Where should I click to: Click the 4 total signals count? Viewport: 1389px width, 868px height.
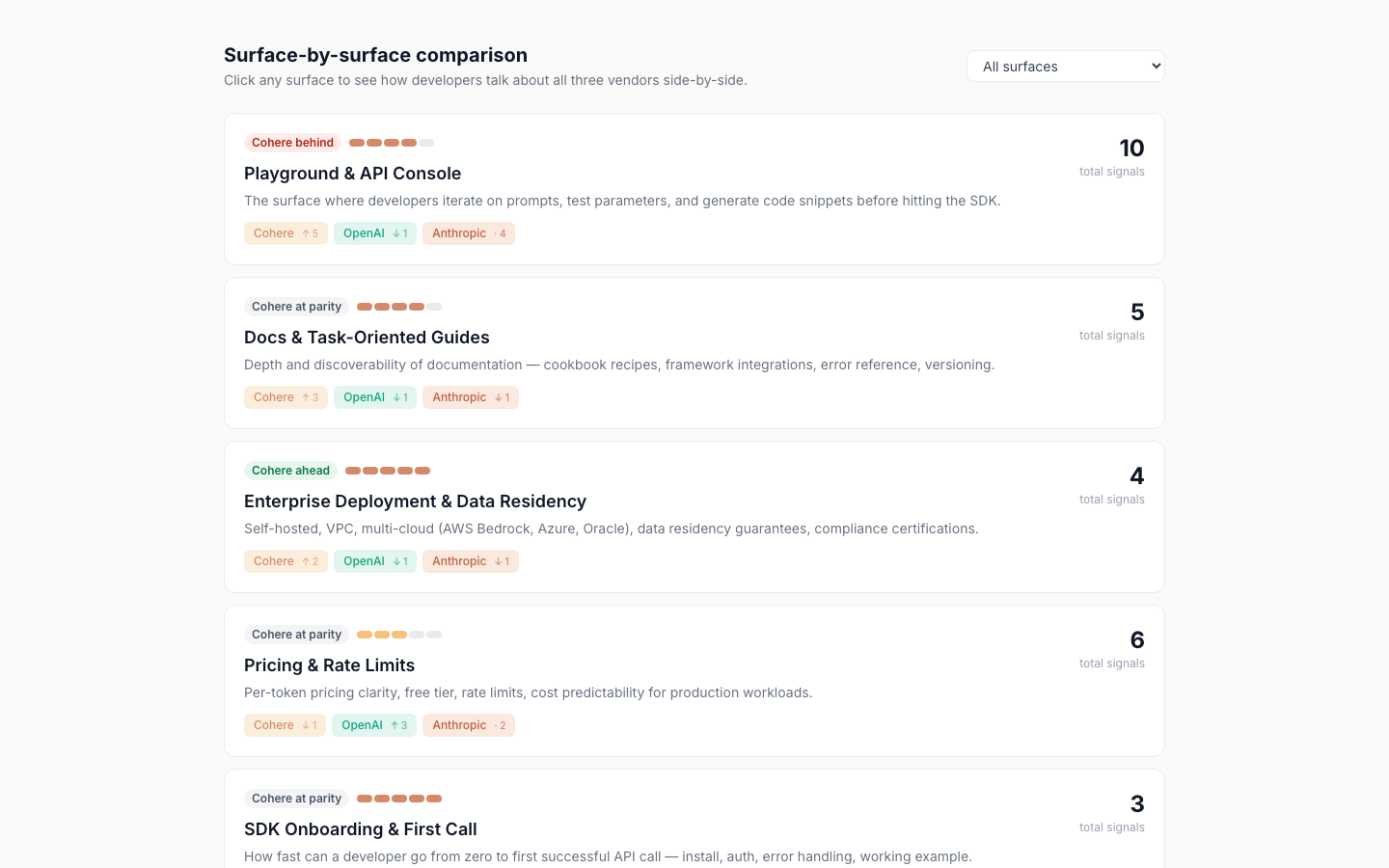pos(1137,476)
